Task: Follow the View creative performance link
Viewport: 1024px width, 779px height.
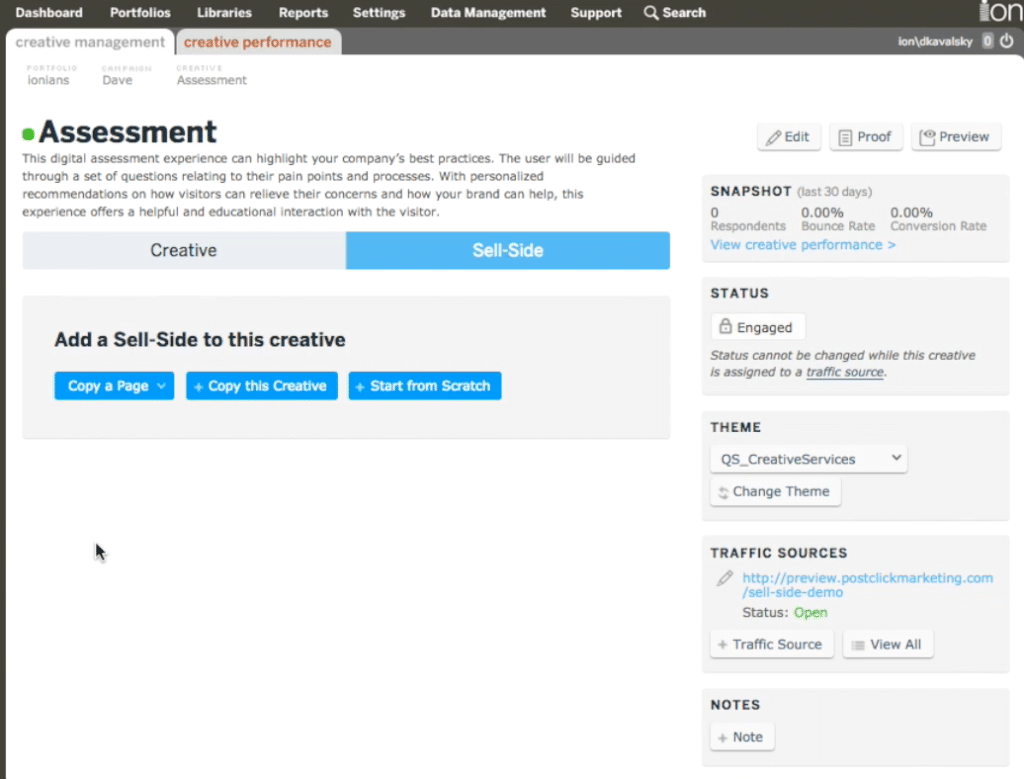Action: [802, 244]
